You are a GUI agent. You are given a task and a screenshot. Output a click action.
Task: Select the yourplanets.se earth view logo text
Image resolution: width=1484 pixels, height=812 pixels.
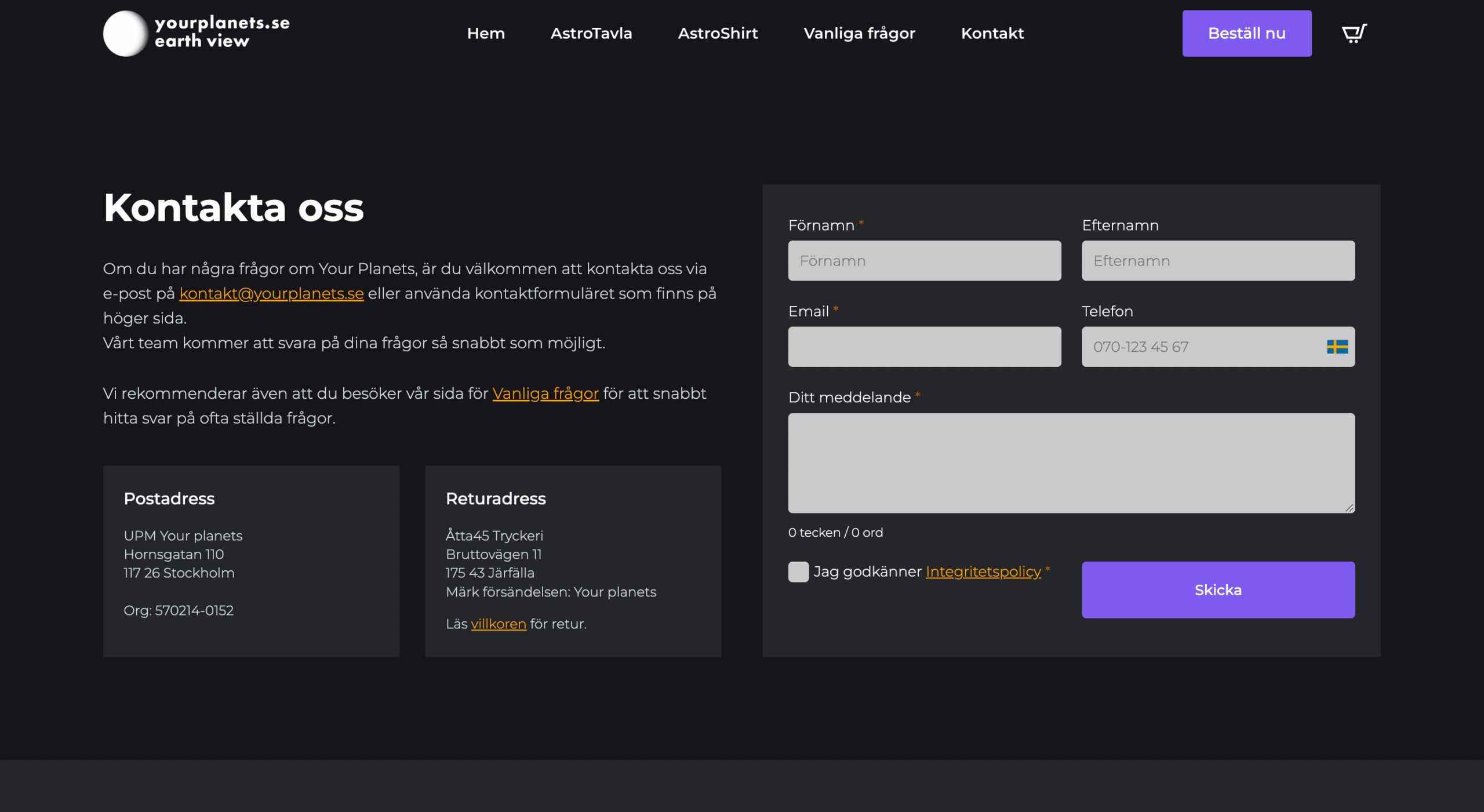pyautogui.click(x=222, y=32)
